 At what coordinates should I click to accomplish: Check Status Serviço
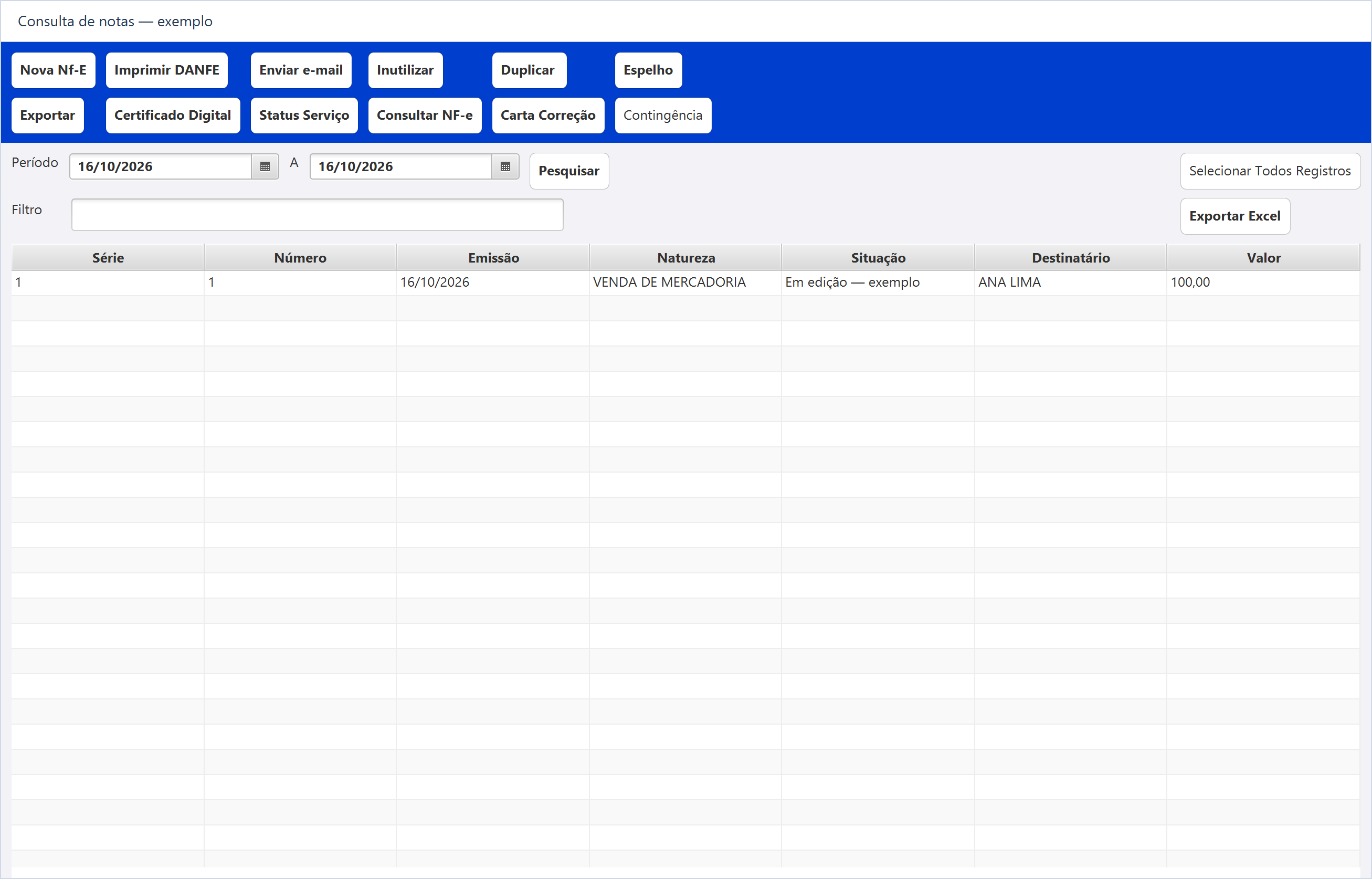304,116
